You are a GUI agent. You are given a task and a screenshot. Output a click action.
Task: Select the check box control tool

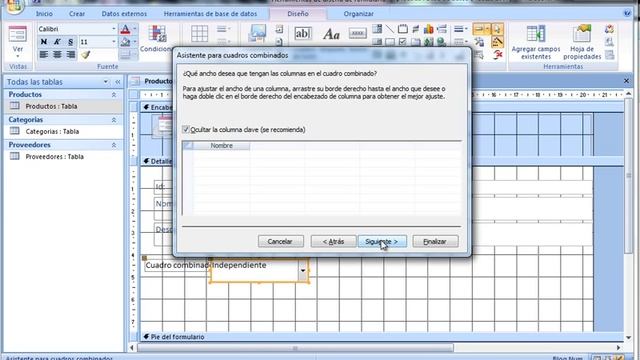tap(402, 42)
